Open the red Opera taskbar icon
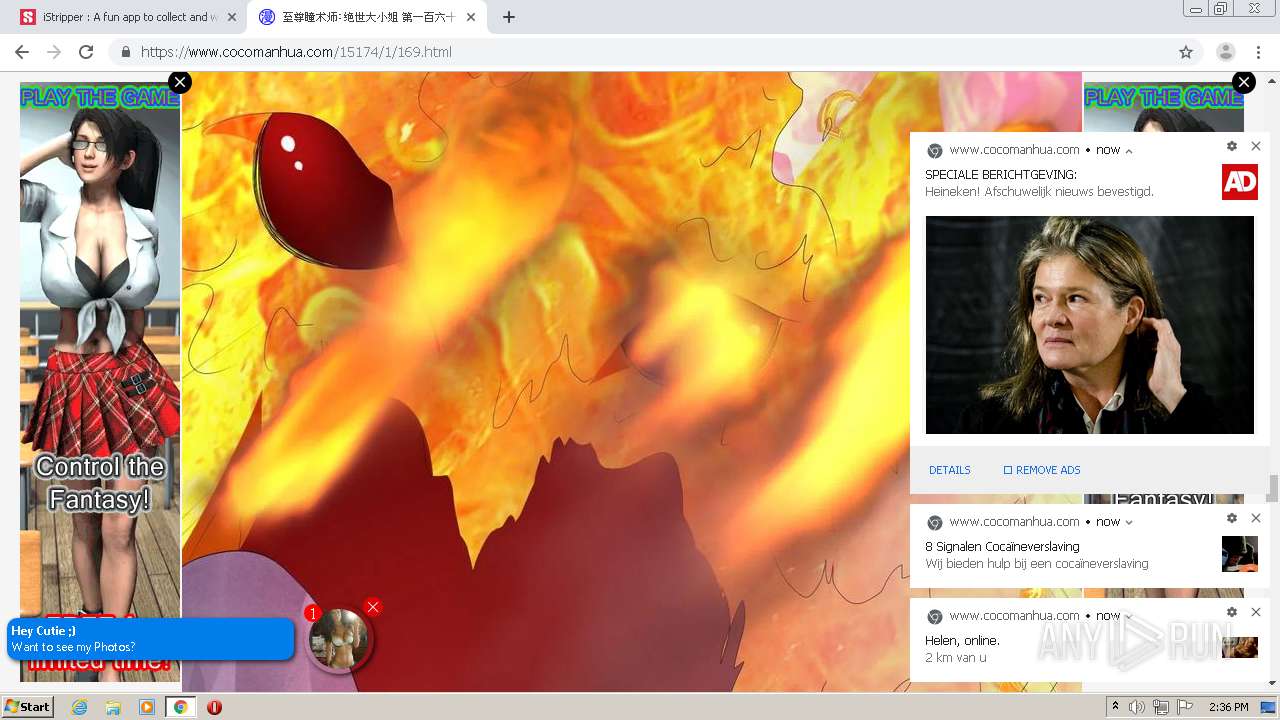The image size is (1280, 720). [214, 707]
